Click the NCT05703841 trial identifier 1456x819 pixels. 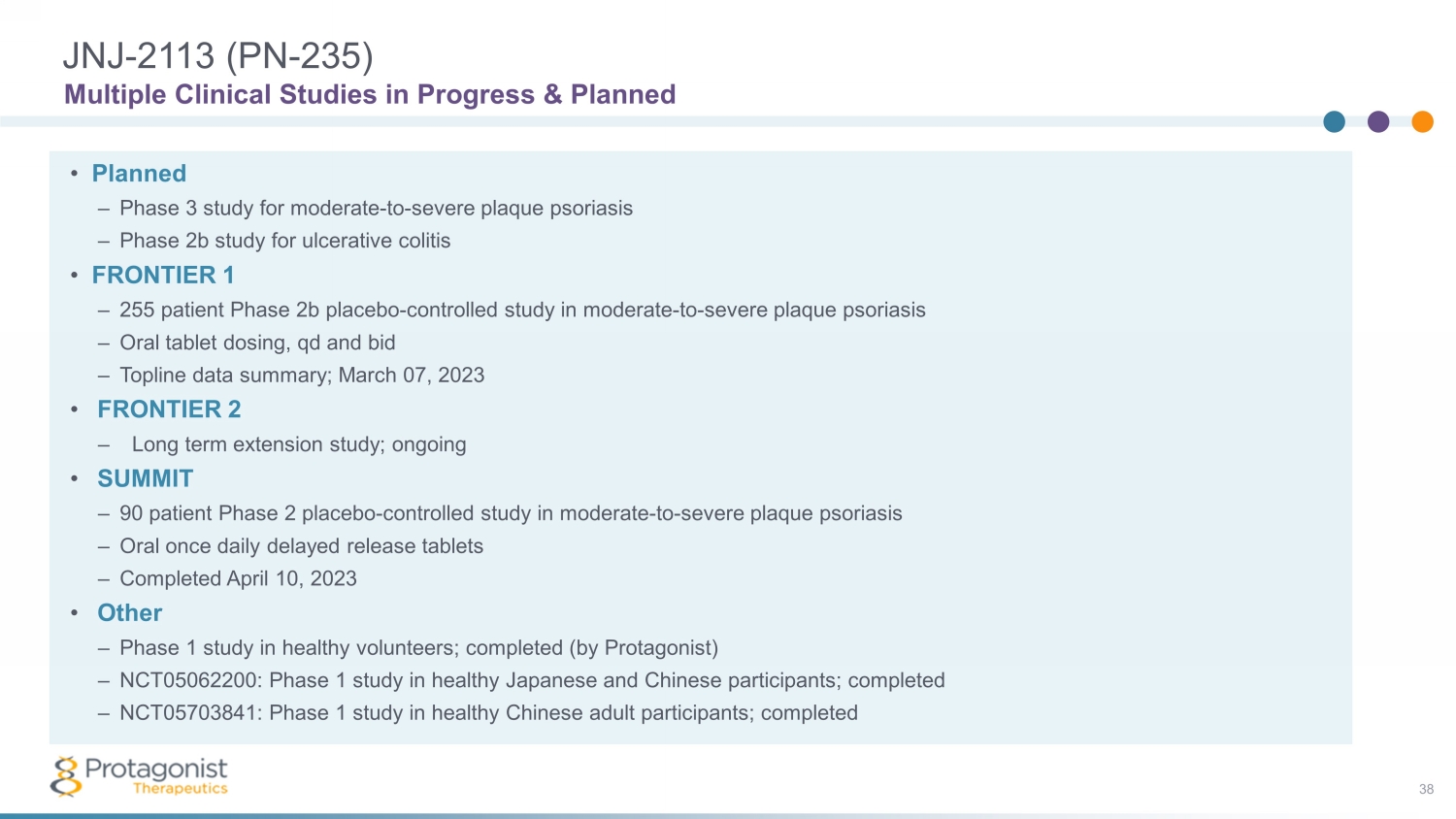(190, 713)
